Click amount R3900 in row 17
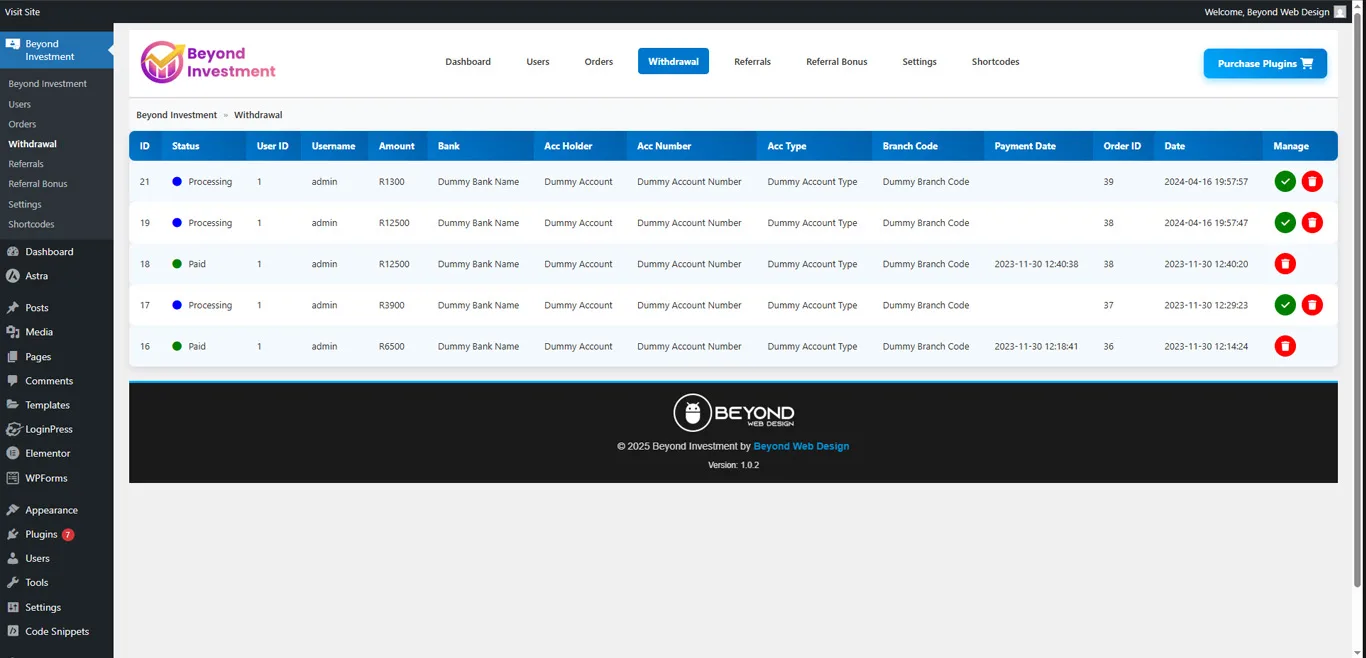 point(392,305)
